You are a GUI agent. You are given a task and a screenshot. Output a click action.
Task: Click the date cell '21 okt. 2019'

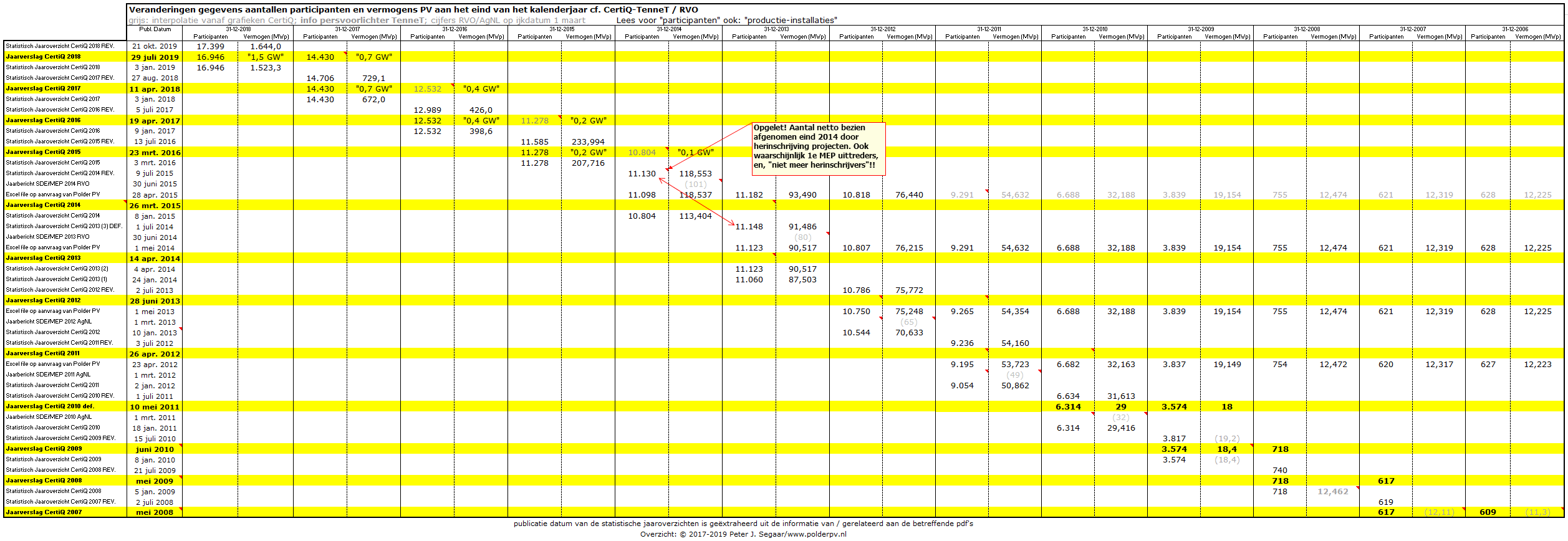click(155, 46)
